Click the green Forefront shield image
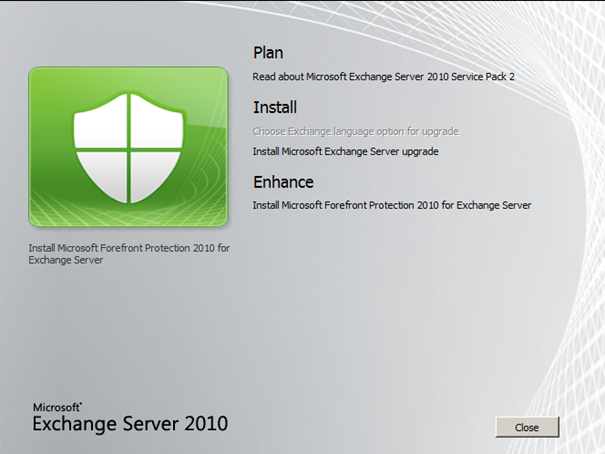 pyautogui.click(x=128, y=147)
